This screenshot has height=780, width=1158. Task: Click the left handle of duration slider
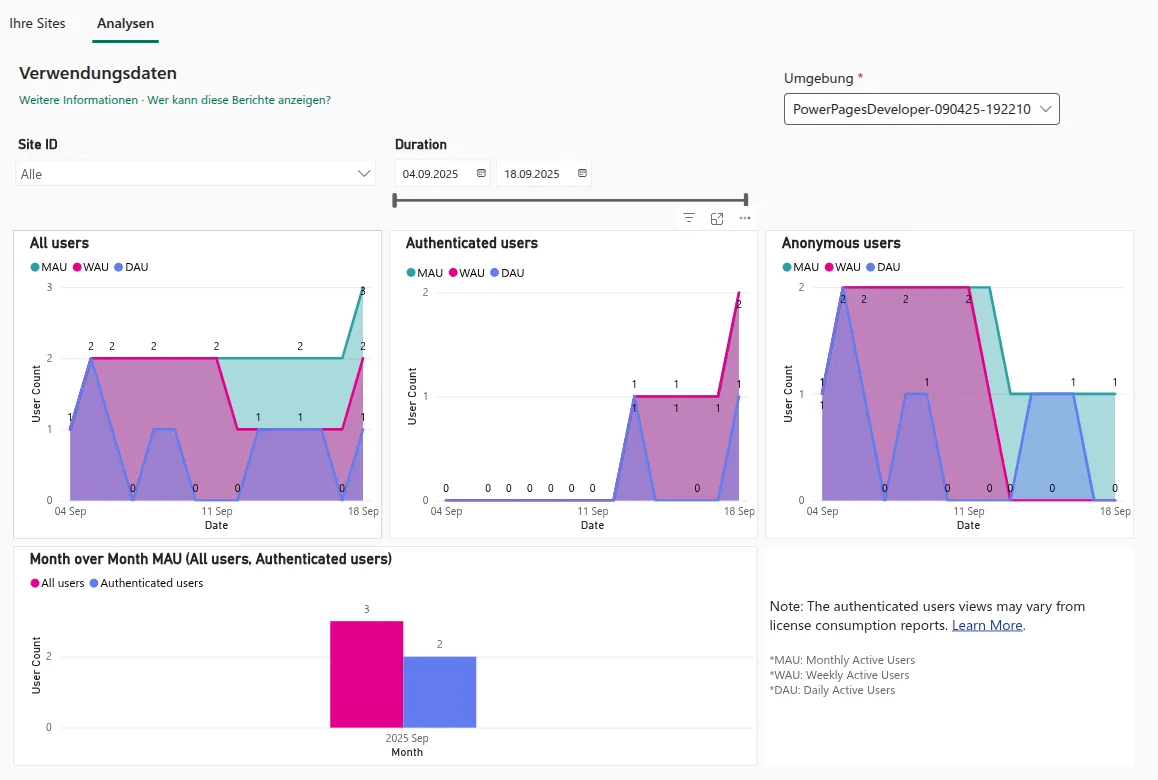[395, 199]
